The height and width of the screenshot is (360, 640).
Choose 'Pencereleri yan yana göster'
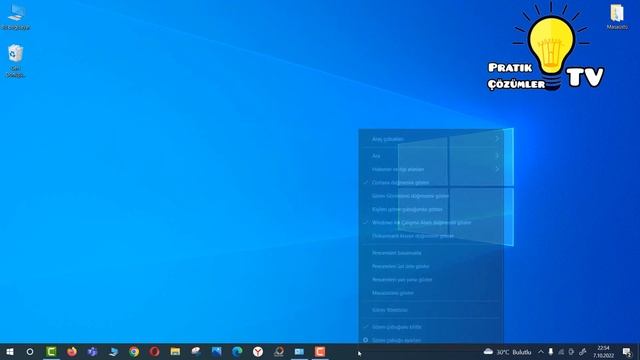[431, 280]
